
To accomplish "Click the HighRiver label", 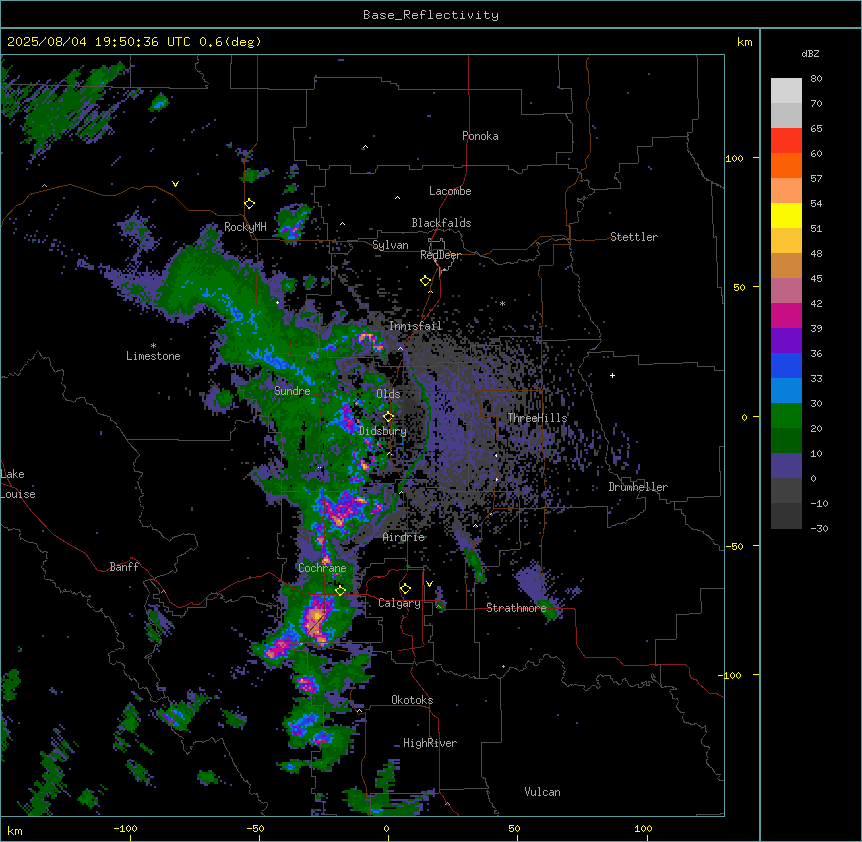I will click(x=430, y=743).
